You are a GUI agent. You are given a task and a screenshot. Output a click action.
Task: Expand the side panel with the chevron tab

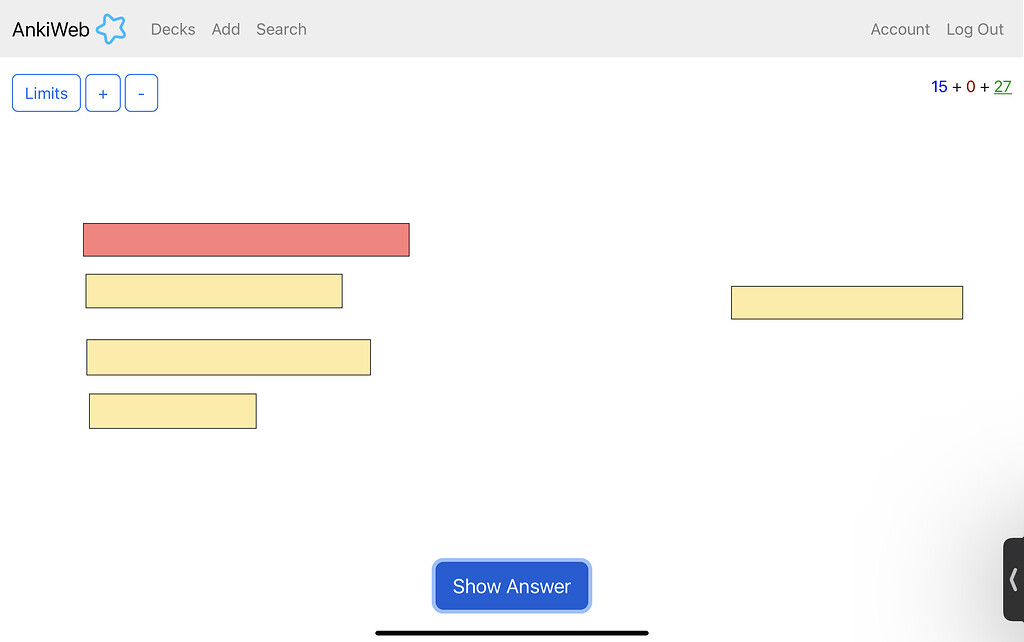(1013, 578)
